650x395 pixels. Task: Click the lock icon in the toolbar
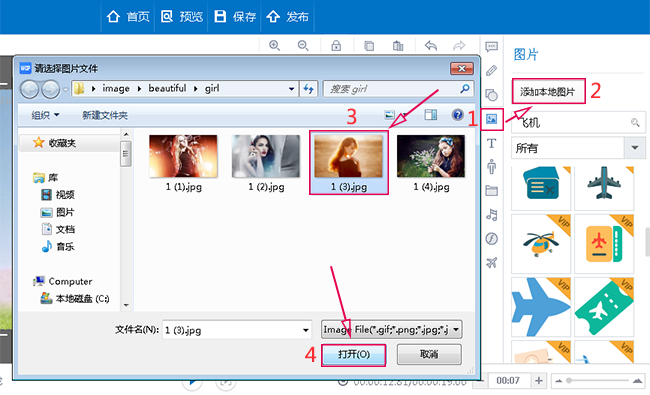[x=336, y=46]
